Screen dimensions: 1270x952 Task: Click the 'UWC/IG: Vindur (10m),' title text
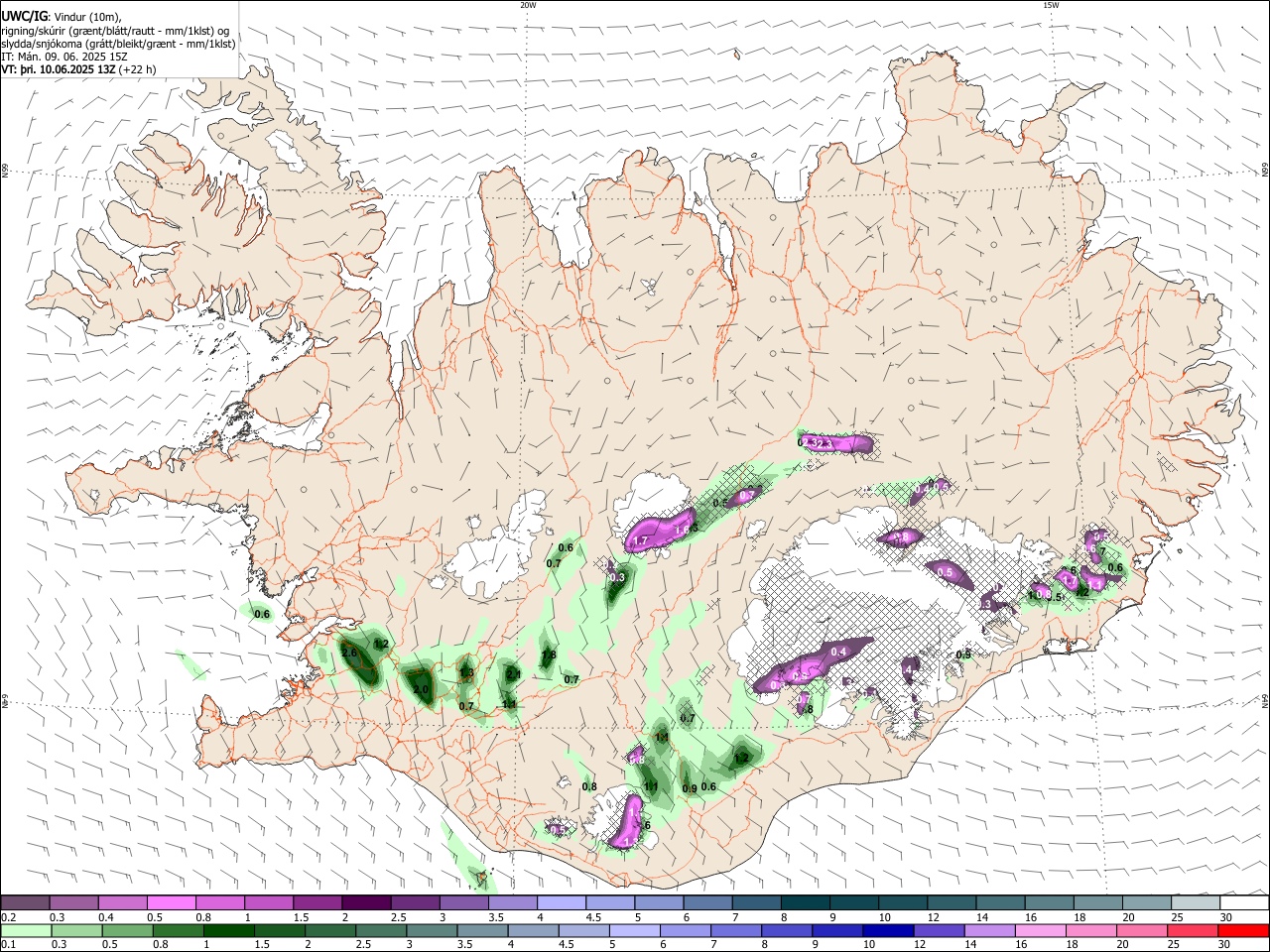[x=62, y=17]
